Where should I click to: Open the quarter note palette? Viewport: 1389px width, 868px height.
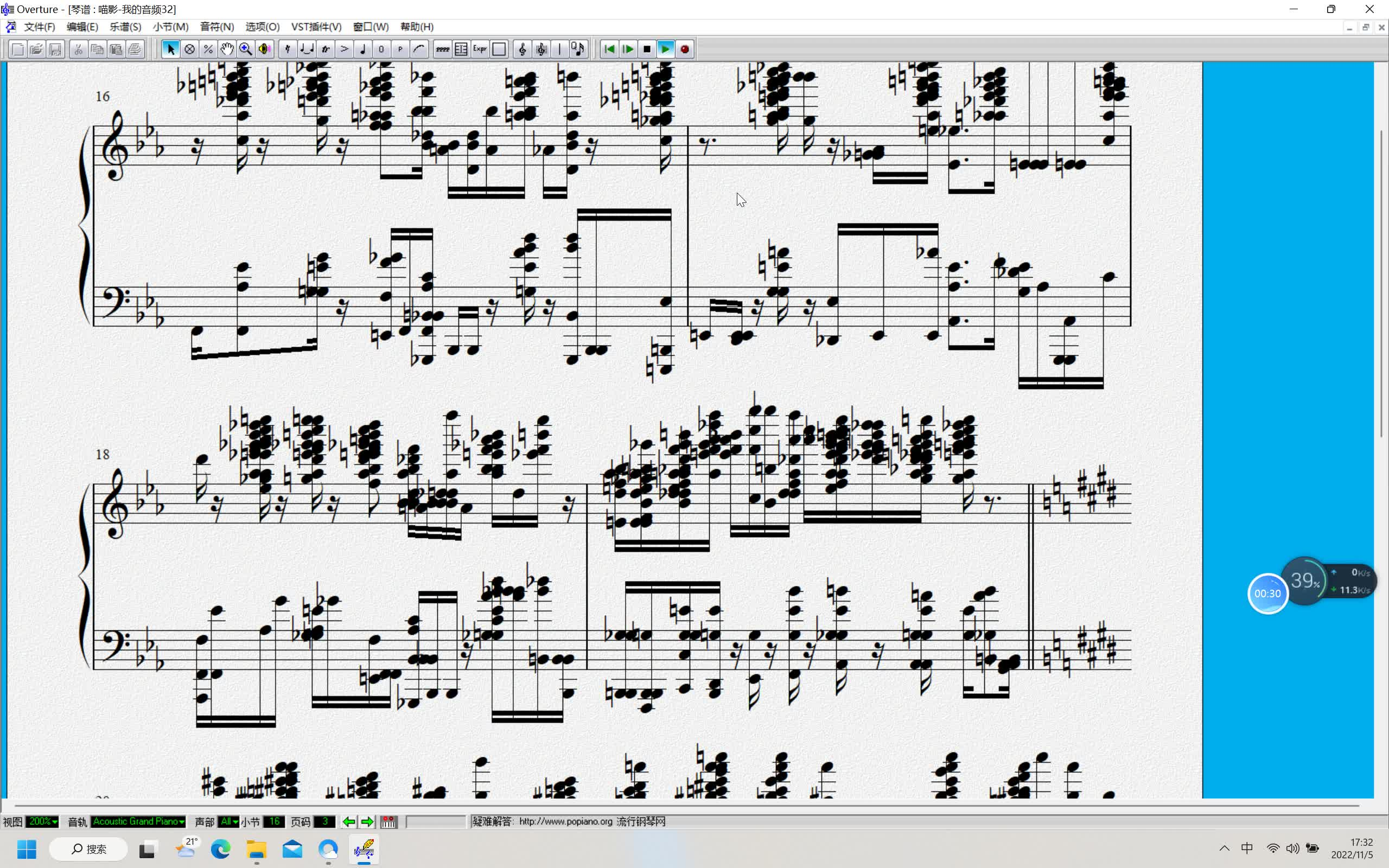(x=363, y=49)
